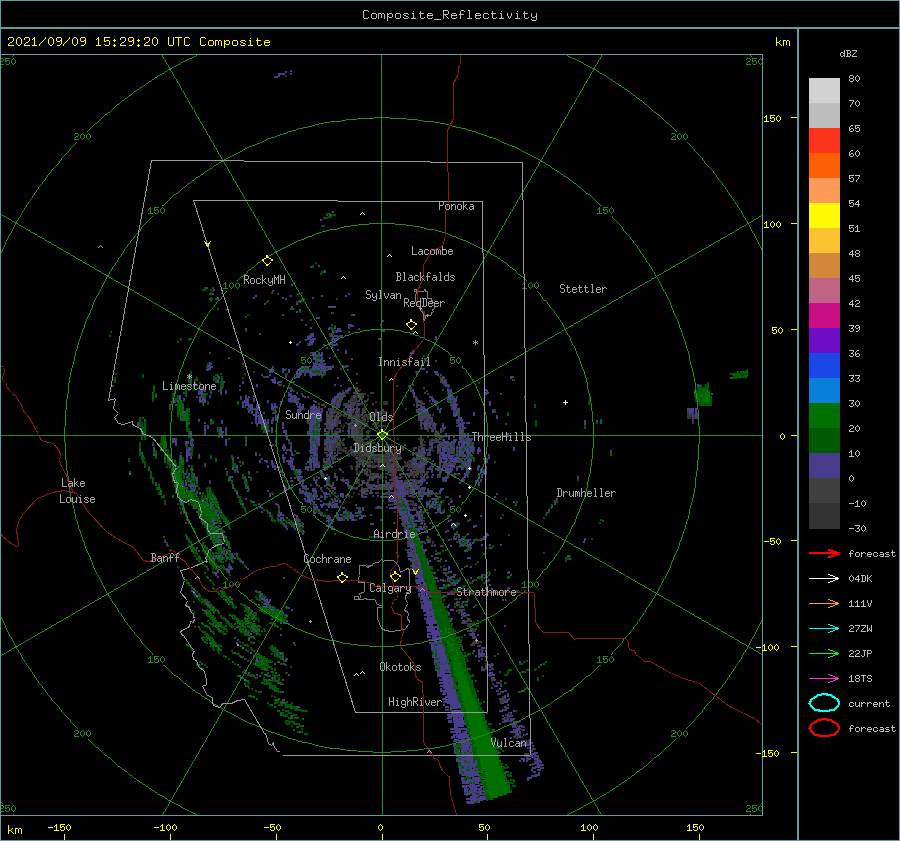Screen dimensions: 900x841
Task: Click the slate 10-0 dBZ swatch
Action: [x=824, y=466]
